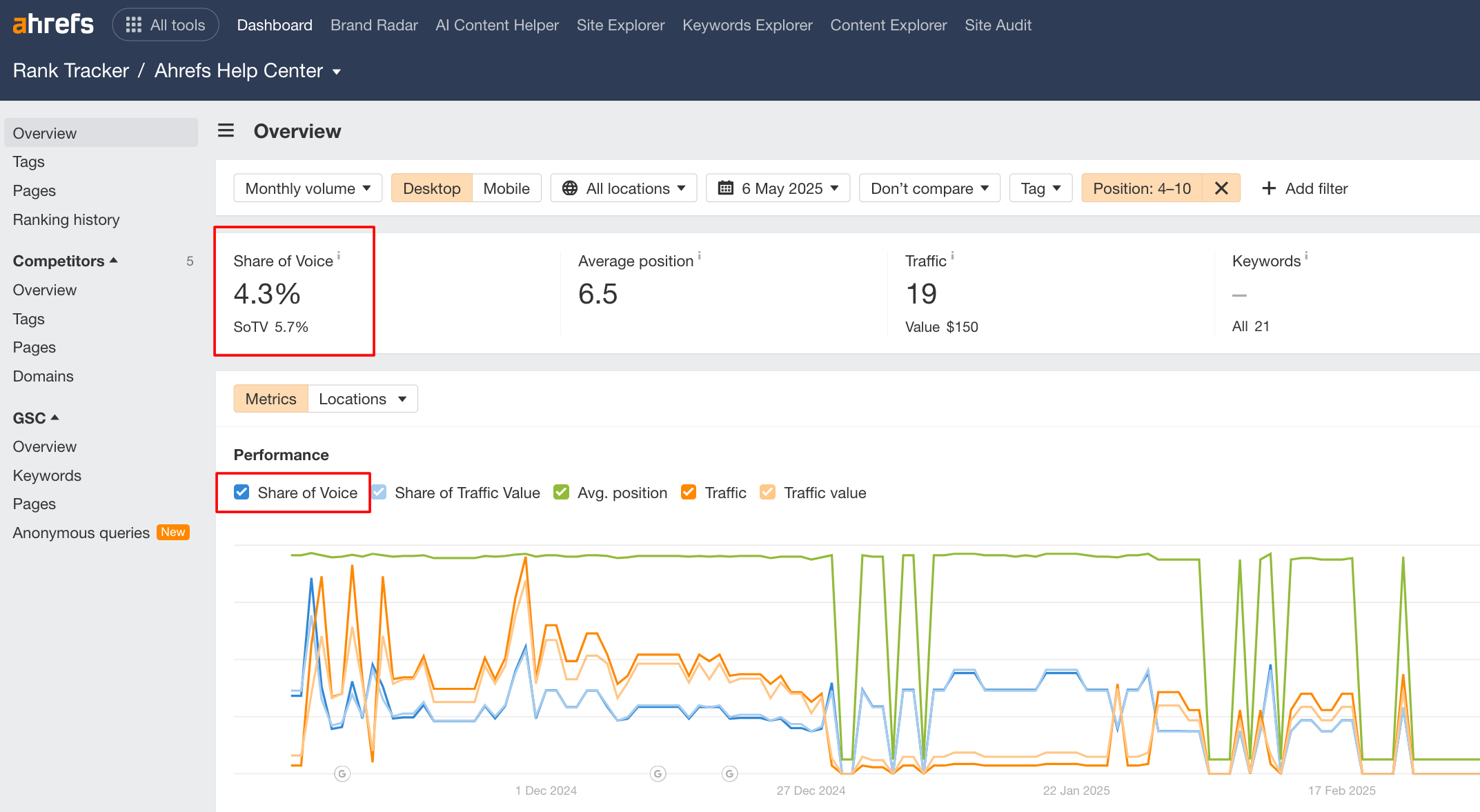Toggle the orange Traffic checkbox

point(688,492)
